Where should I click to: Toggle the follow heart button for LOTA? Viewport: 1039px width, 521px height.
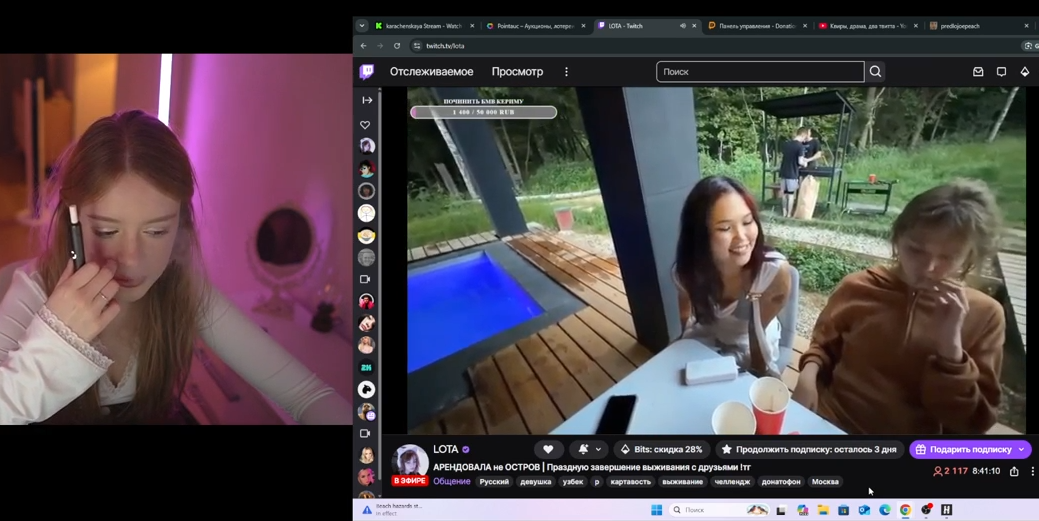point(548,449)
